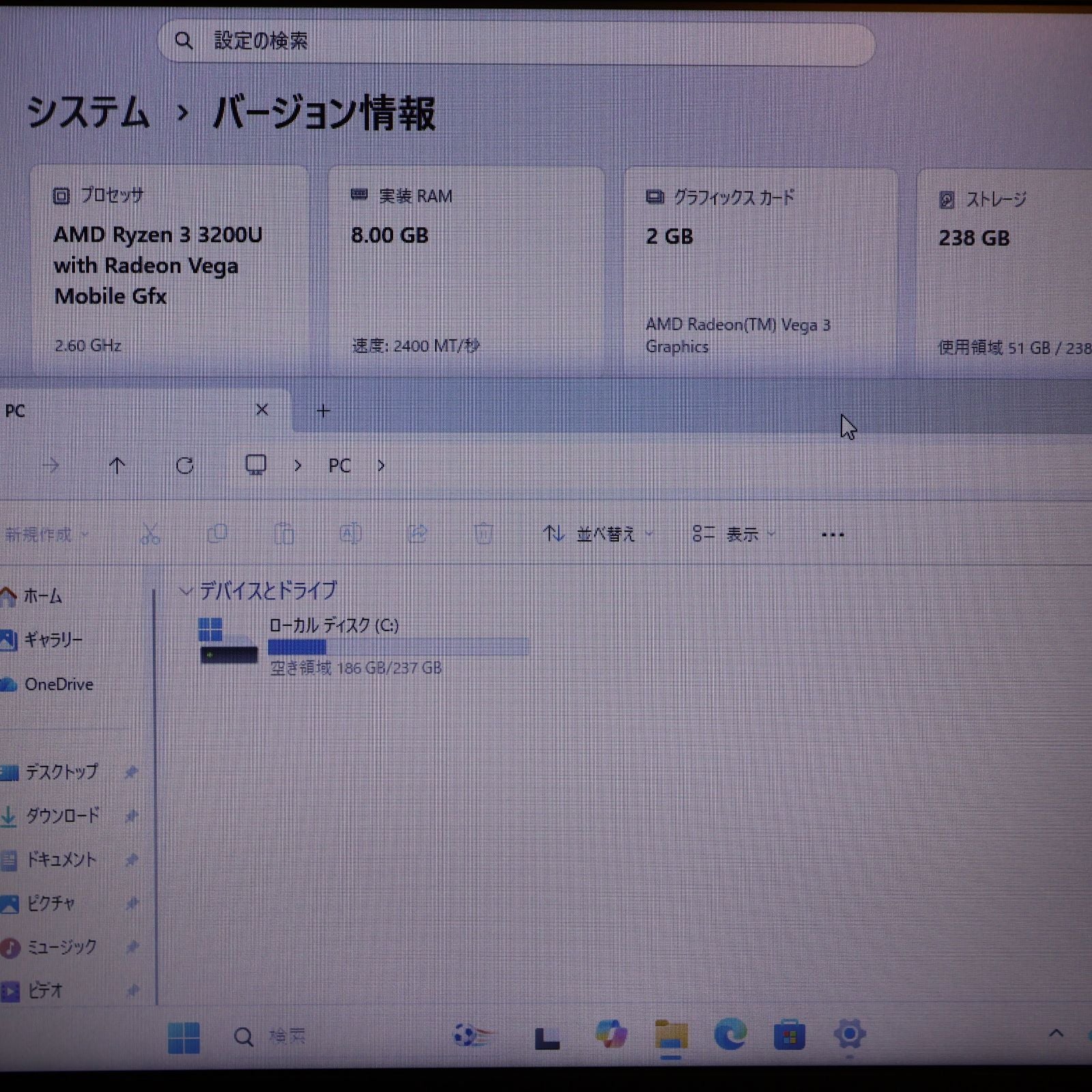Open the システム breadcrumb in Settings

89,113
